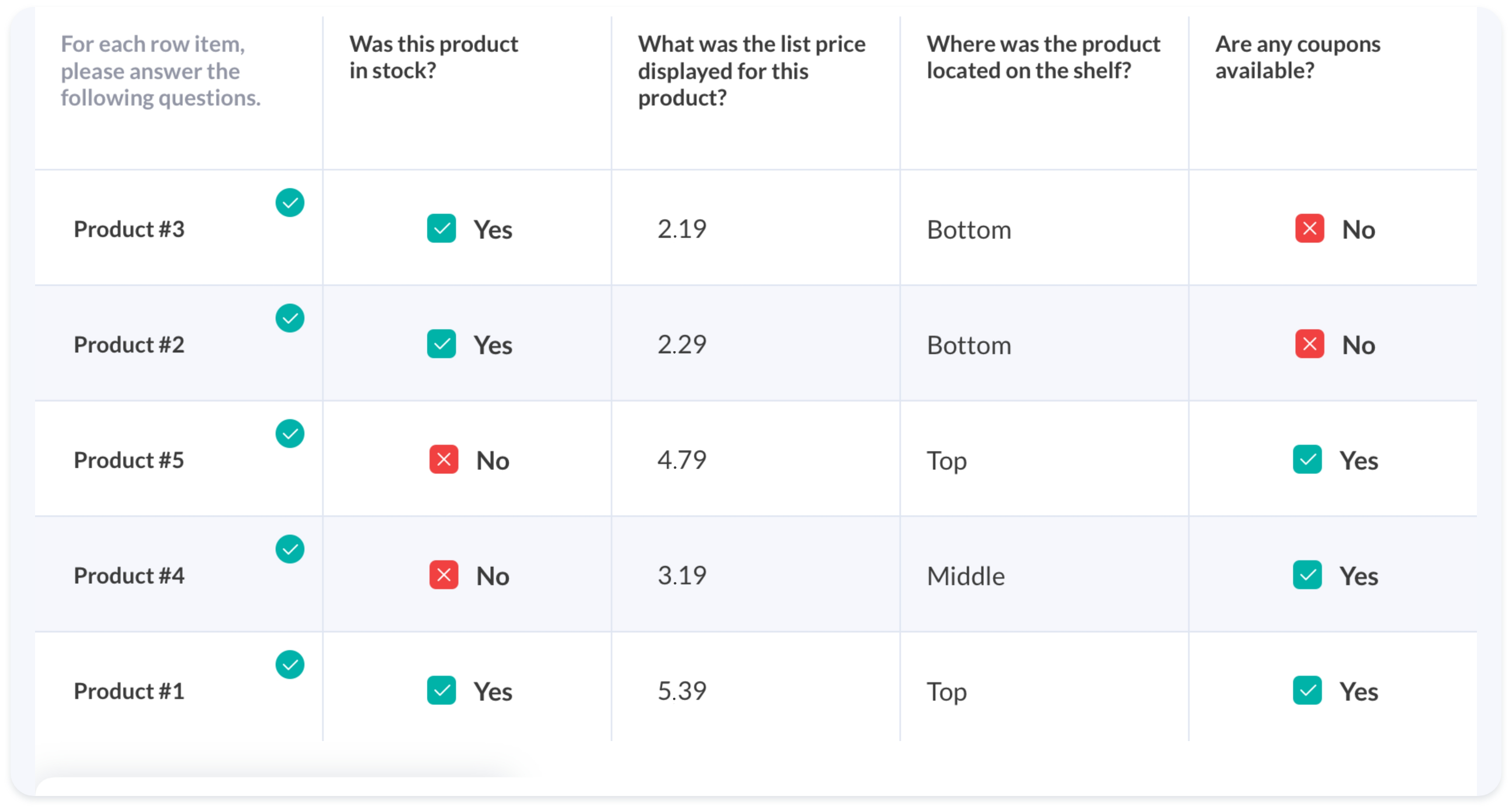Click Product #4 completed checkmark icon
The width and height of the screenshot is (1512, 810).
[290, 549]
